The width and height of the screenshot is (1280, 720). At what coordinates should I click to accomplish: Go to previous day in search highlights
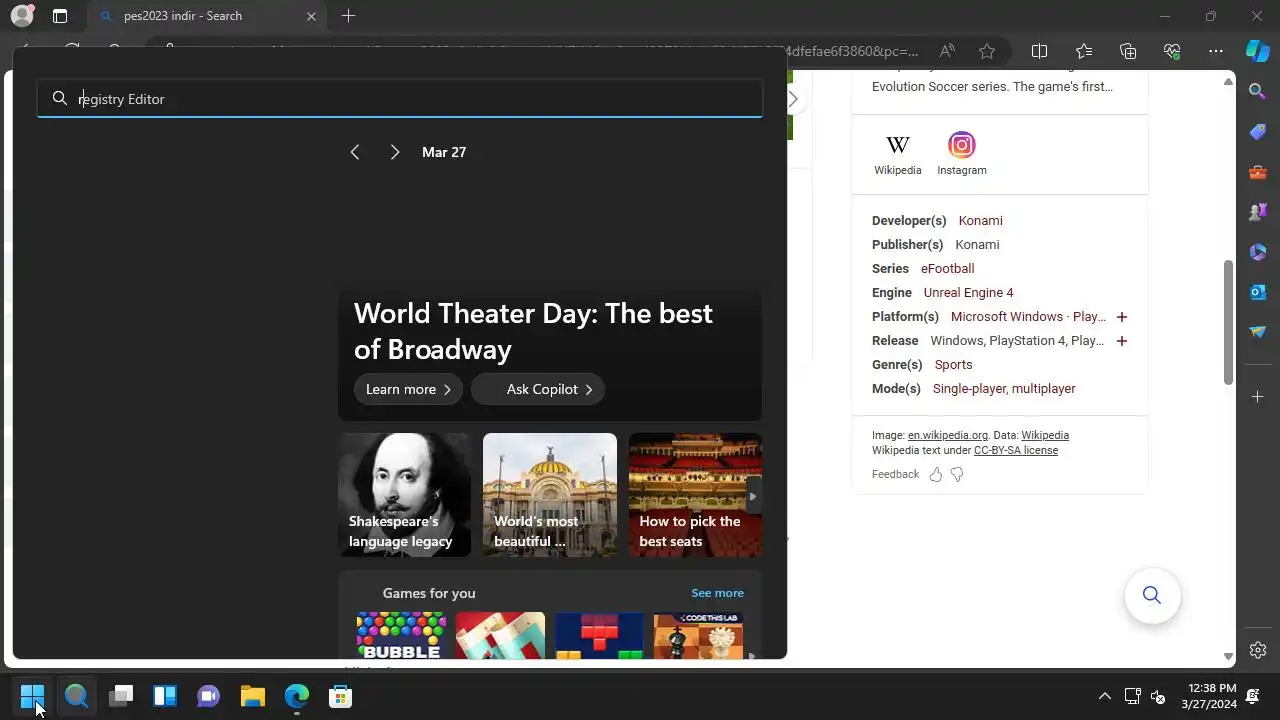pos(355,152)
